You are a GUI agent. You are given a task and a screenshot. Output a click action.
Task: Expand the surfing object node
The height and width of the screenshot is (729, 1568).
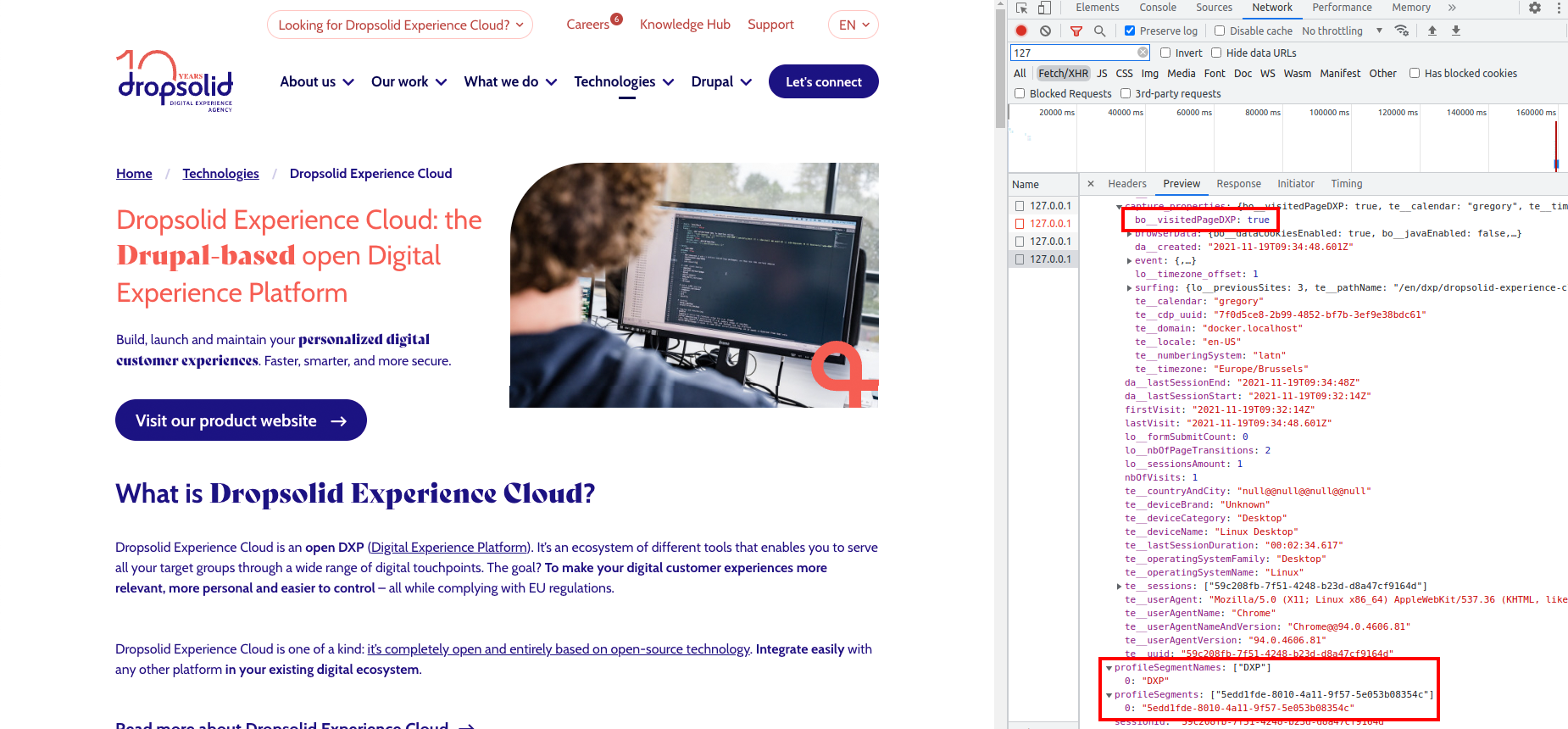(1130, 288)
